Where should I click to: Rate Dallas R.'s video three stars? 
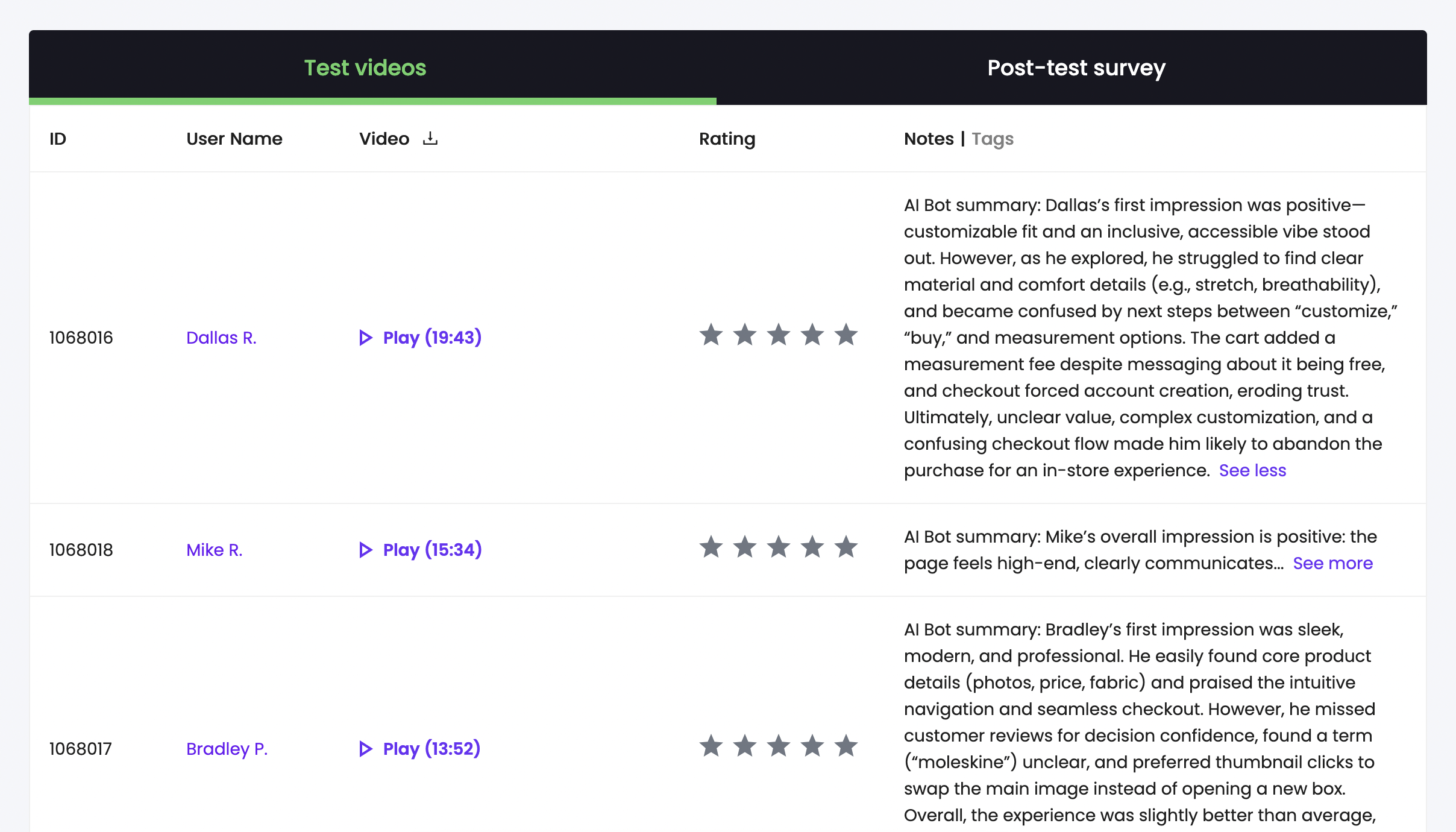pos(779,335)
